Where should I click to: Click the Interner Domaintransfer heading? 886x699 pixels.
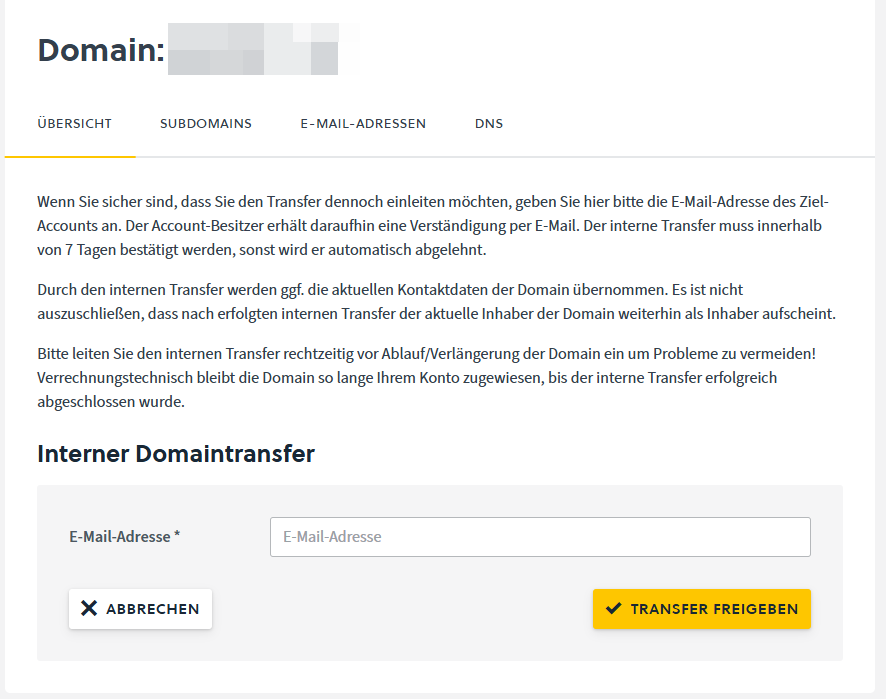[176, 454]
